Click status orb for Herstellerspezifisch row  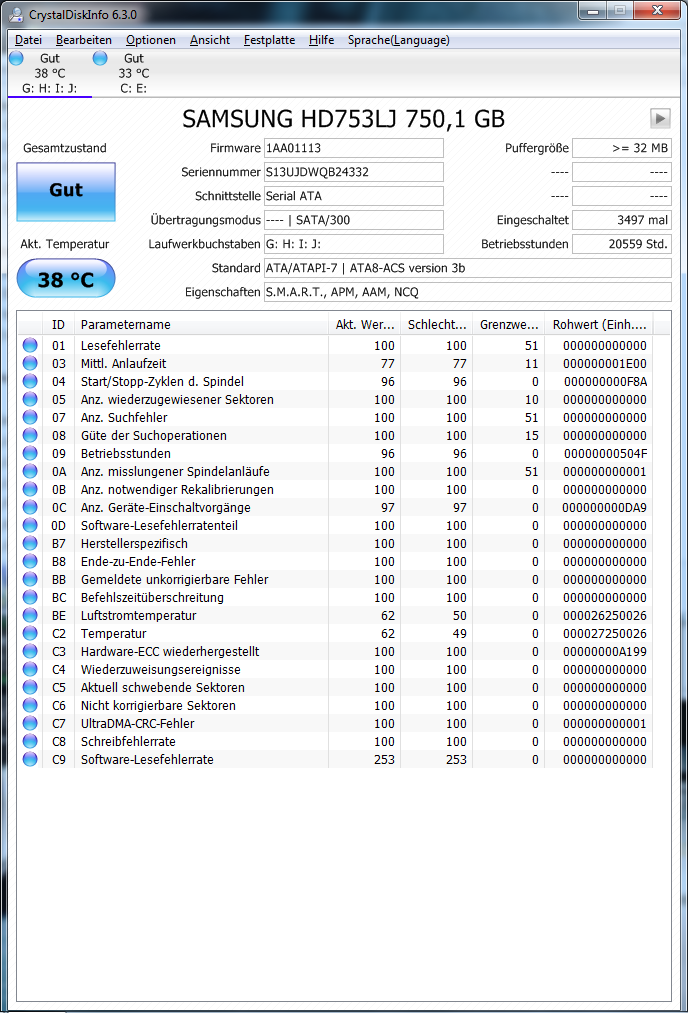pos(30,543)
